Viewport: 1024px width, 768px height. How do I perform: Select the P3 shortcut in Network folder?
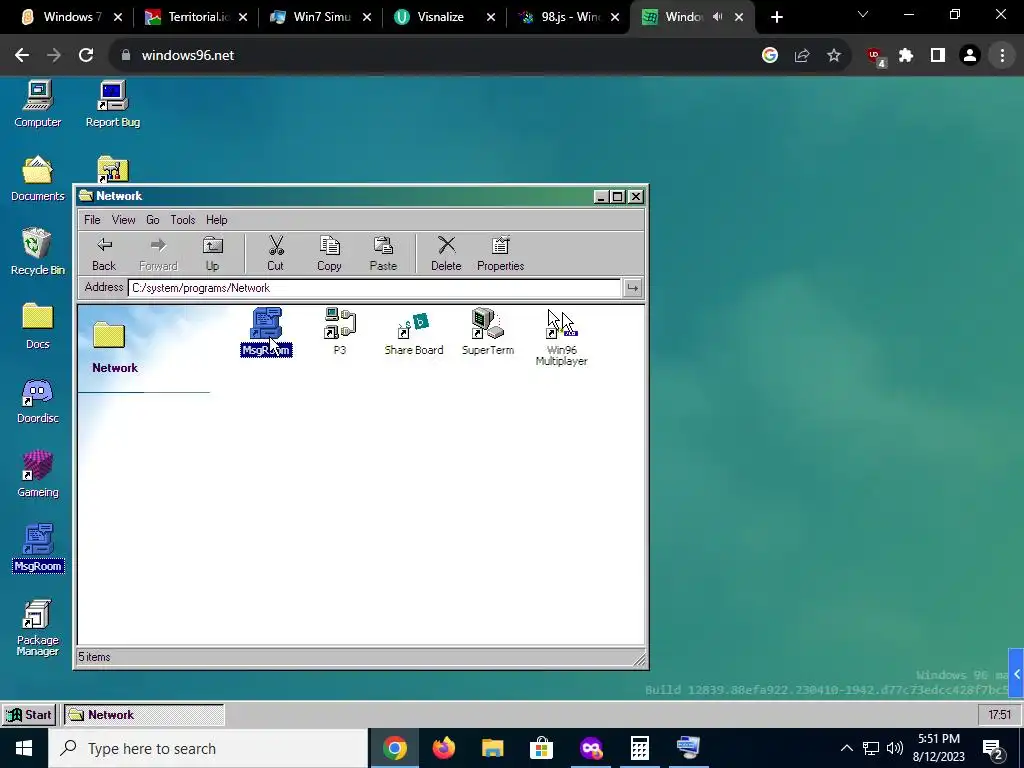(340, 332)
